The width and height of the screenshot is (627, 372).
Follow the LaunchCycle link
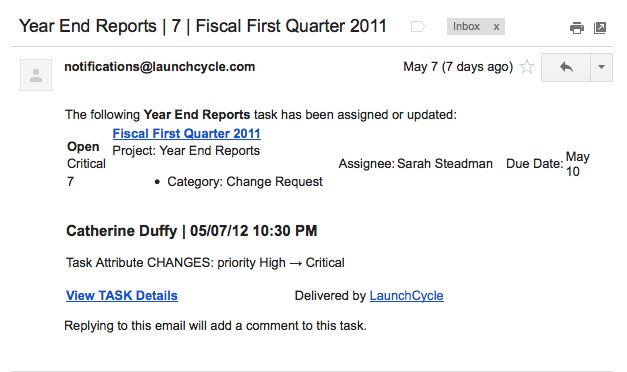pos(406,295)
